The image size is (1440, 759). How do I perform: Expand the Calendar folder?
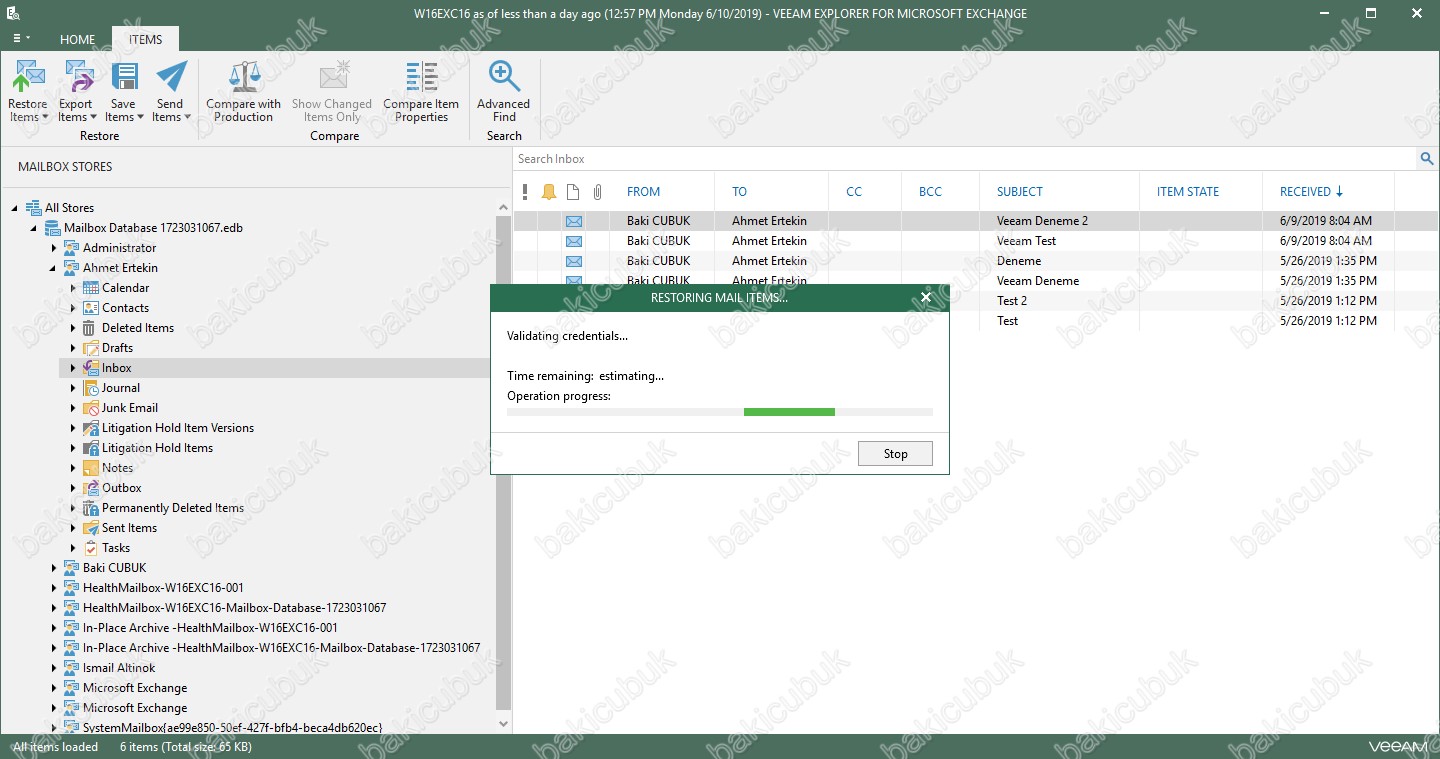pos(73,288)
